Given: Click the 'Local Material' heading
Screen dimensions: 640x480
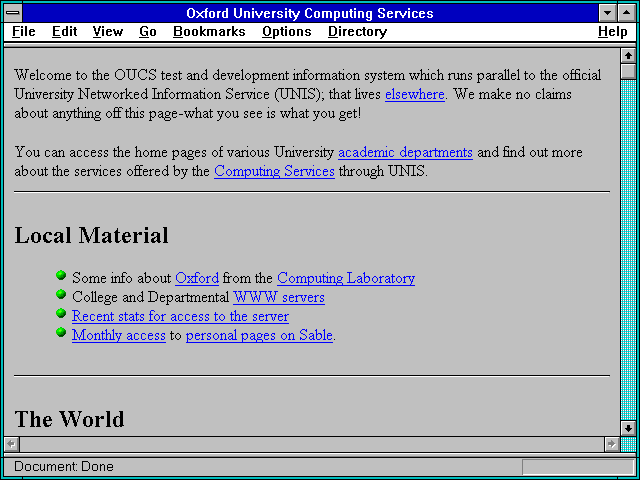Looking at the screenshot, I should coord(91,236).
